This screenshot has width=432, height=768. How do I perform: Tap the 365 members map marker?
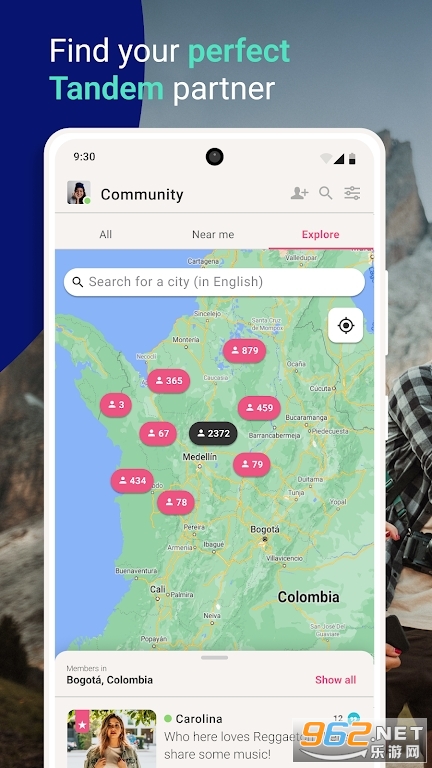168,381
